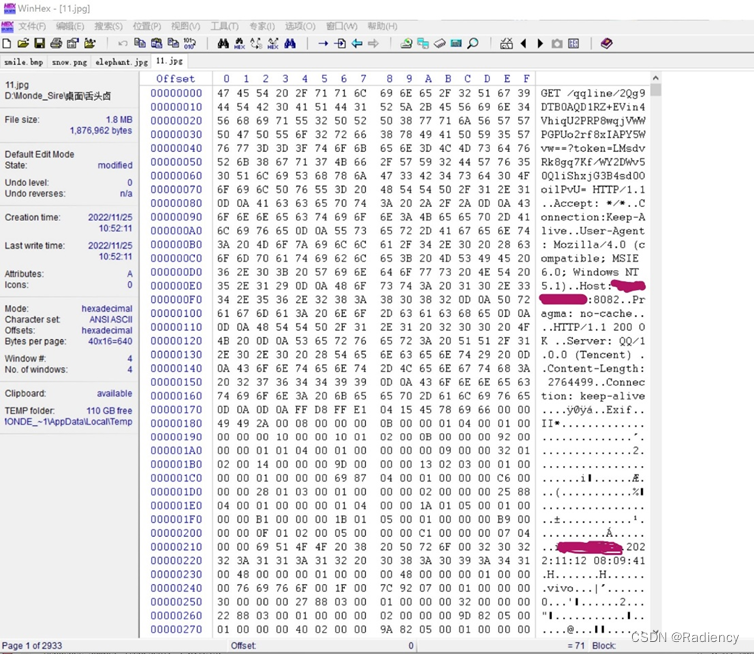Screen dimensions: 754x654
Task: Open the 文件(F) menu
Action: [x=32, y=26]
